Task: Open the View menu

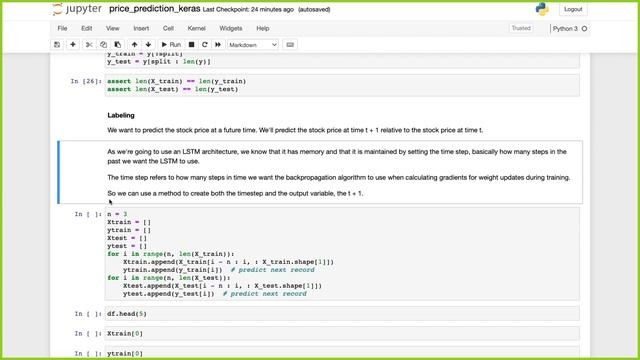Action: 113,28
